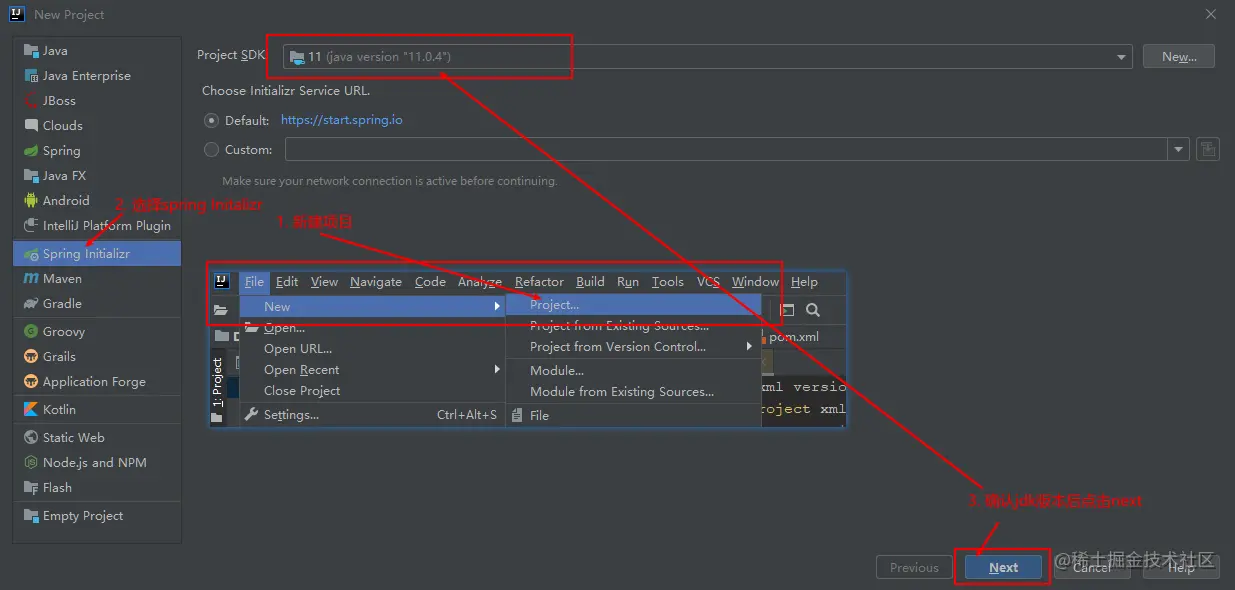Viewport: 1235px width, 590px height.
Task: Pick the Static Web project icon
Action: pyautogui.click(x=31, y=438)
